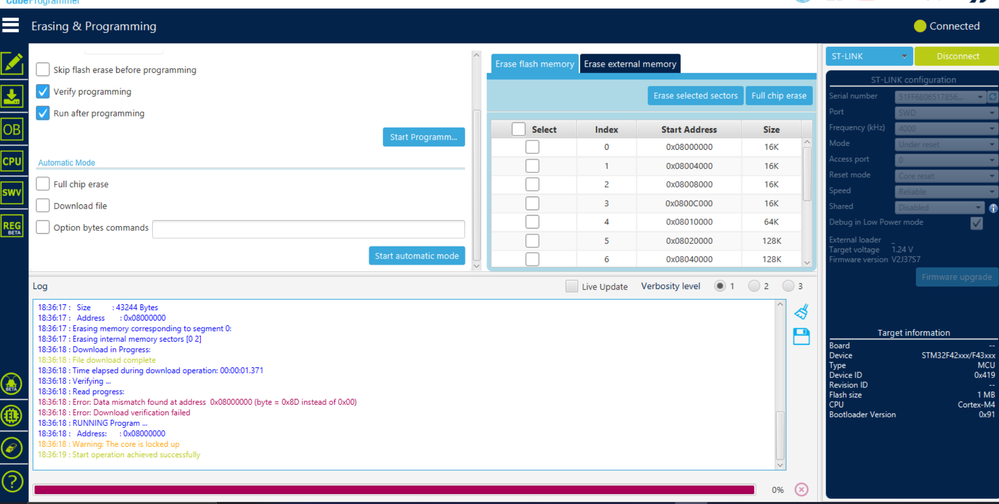Click Full chip erase button
999x504 pixels.
point(779,96)
